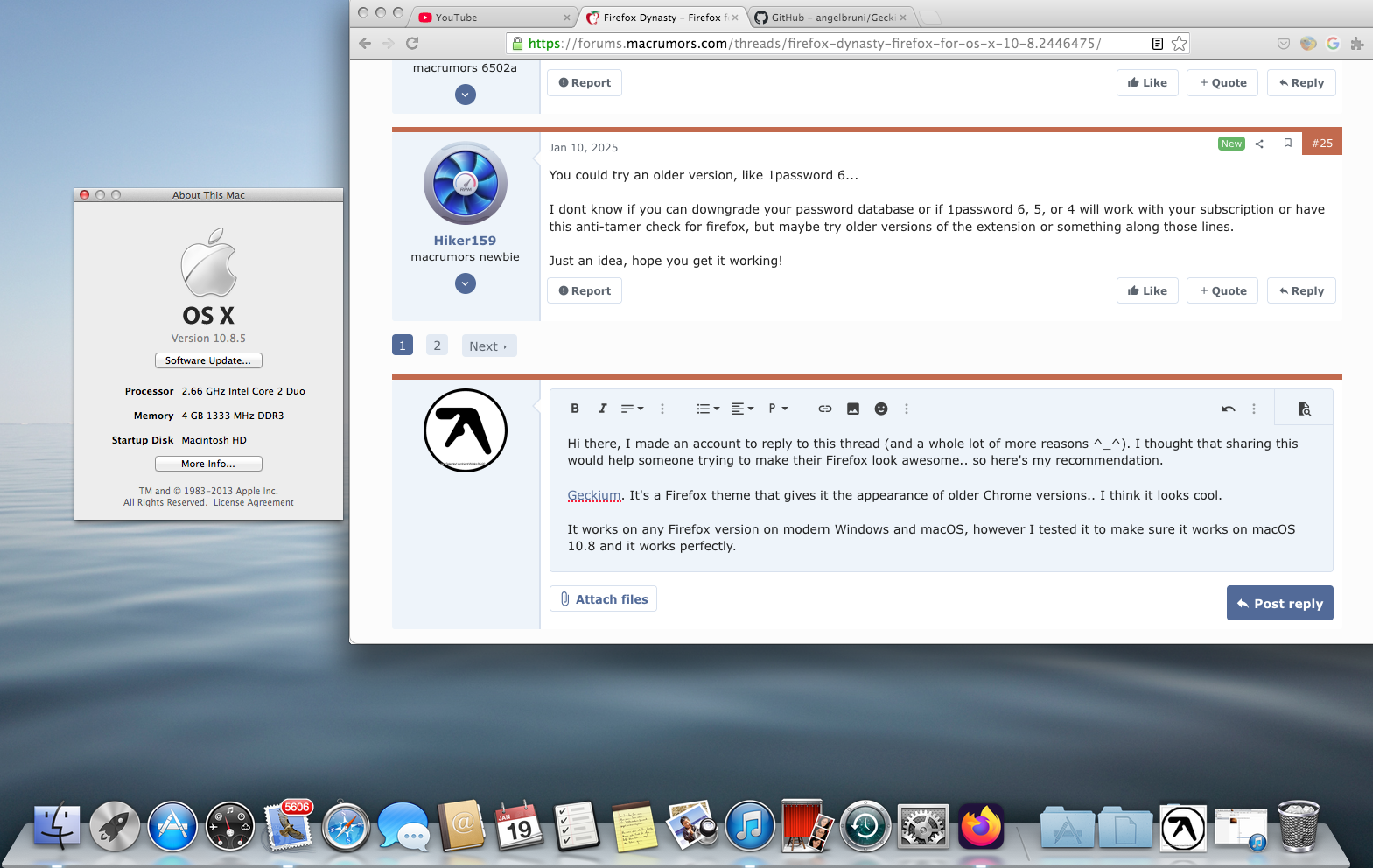Expand user details under Hiker159
The width and height of the screenshot is (1373, 868).
[466, 283]
